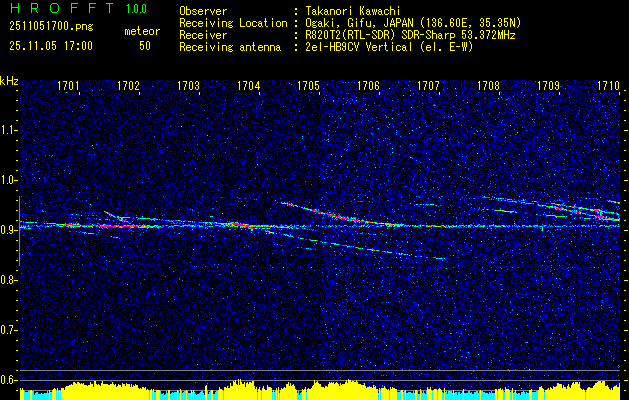Click the Receiving antenna label
Viewport: 629px width, 400px height.
tap(230, 47)
